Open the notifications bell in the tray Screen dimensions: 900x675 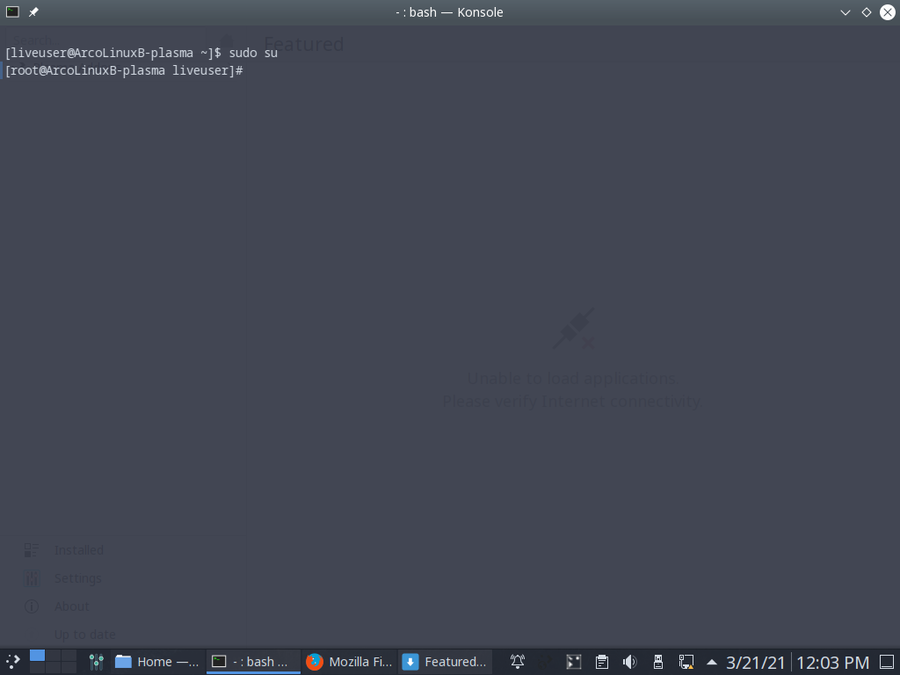tap(517, 662)
